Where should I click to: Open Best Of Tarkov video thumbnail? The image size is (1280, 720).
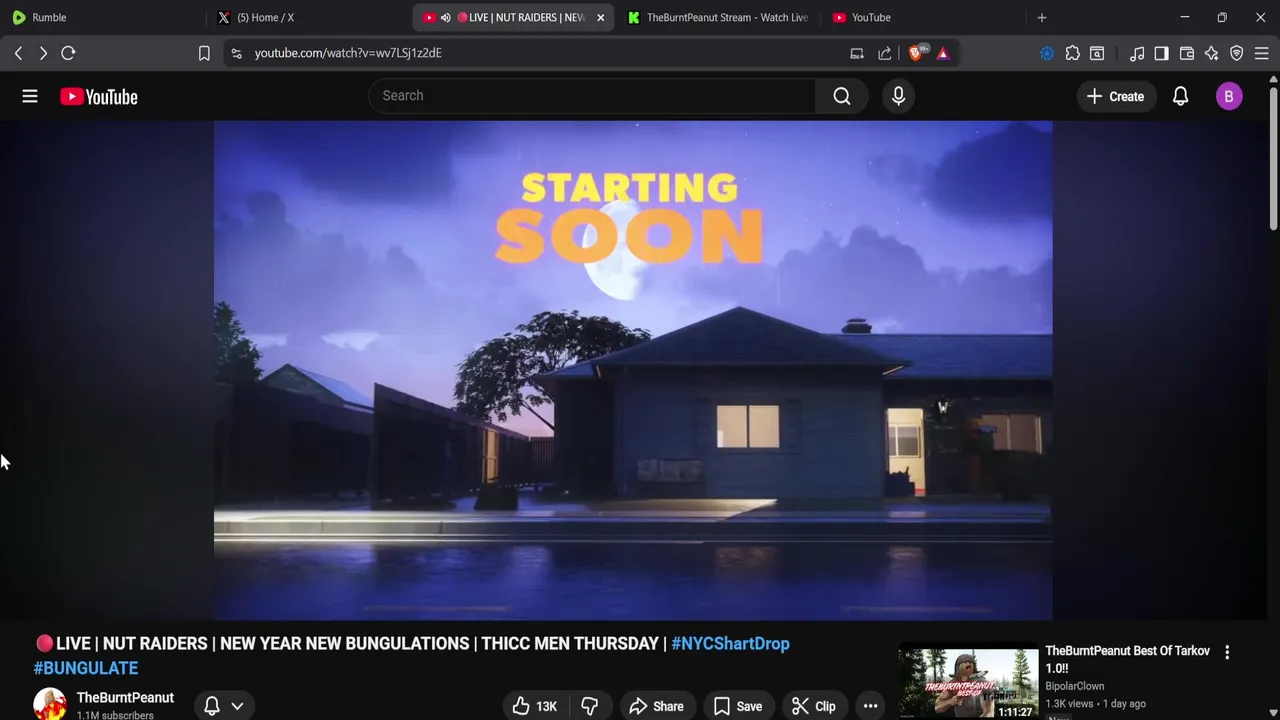968,682
